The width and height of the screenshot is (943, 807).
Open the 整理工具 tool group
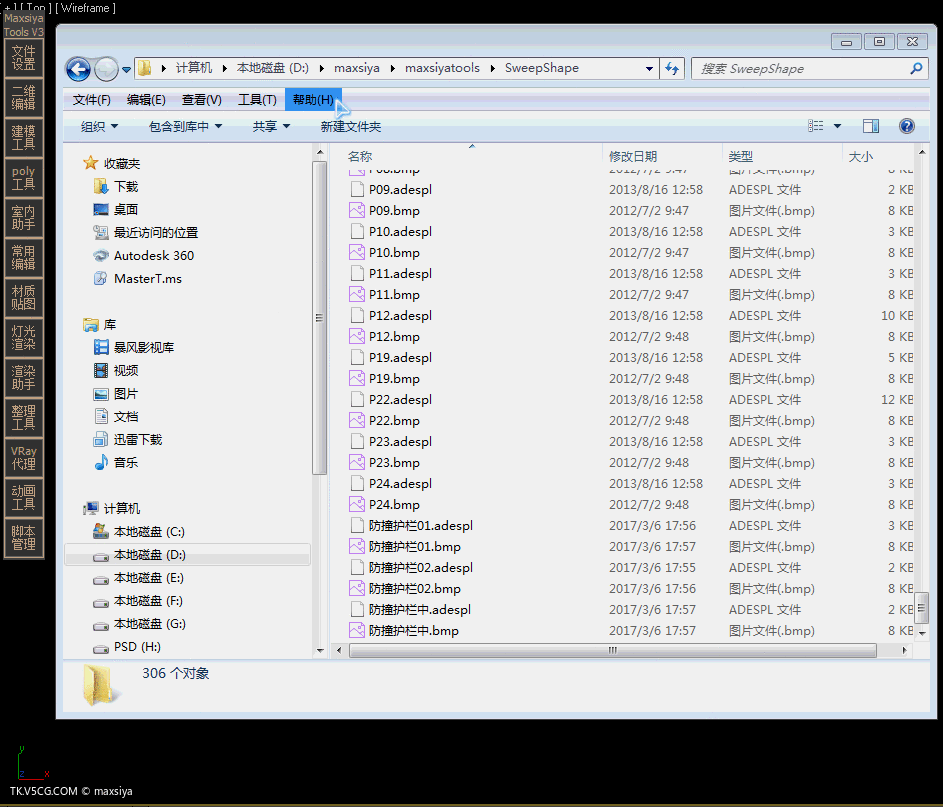pyautogui.click(x=23, y=417)
